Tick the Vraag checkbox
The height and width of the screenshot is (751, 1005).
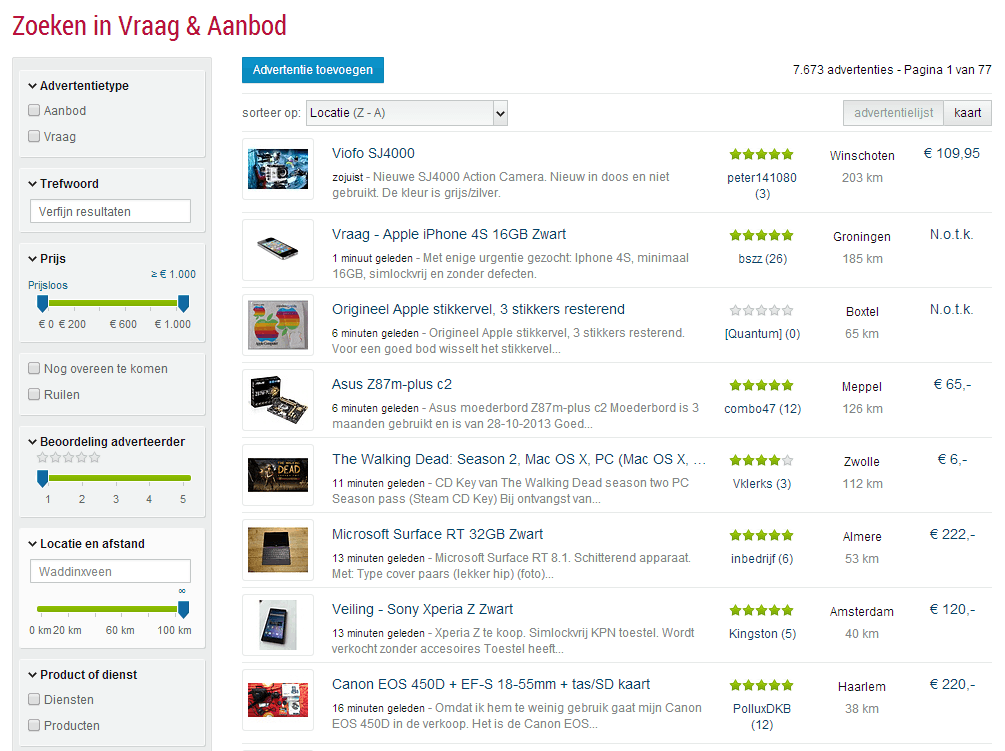tap(34, 136)
